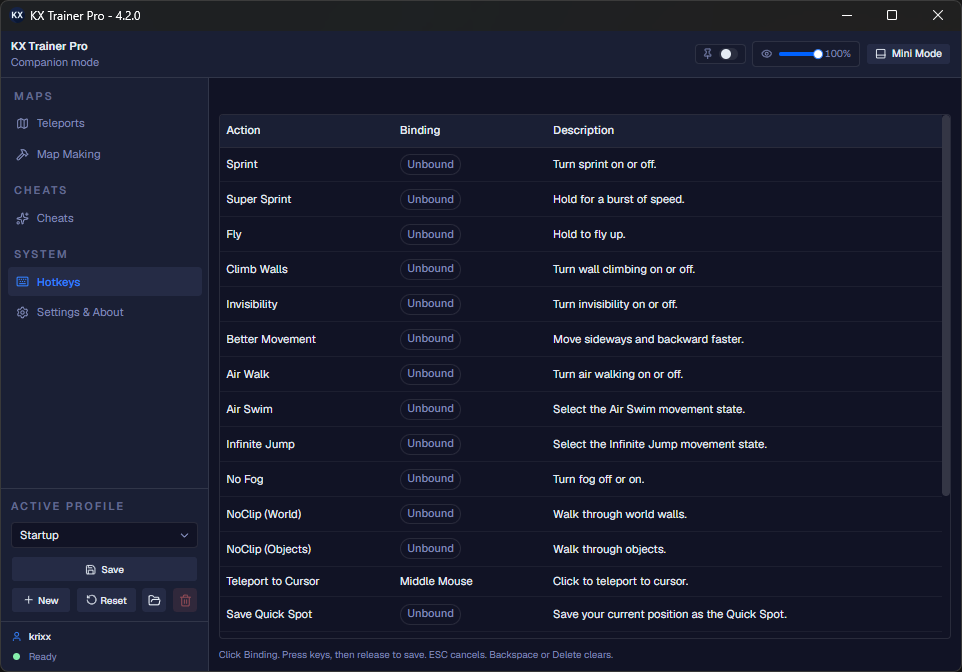Select the Hotkeys page
Screen dimensions: 962x672
coord(104,282)
